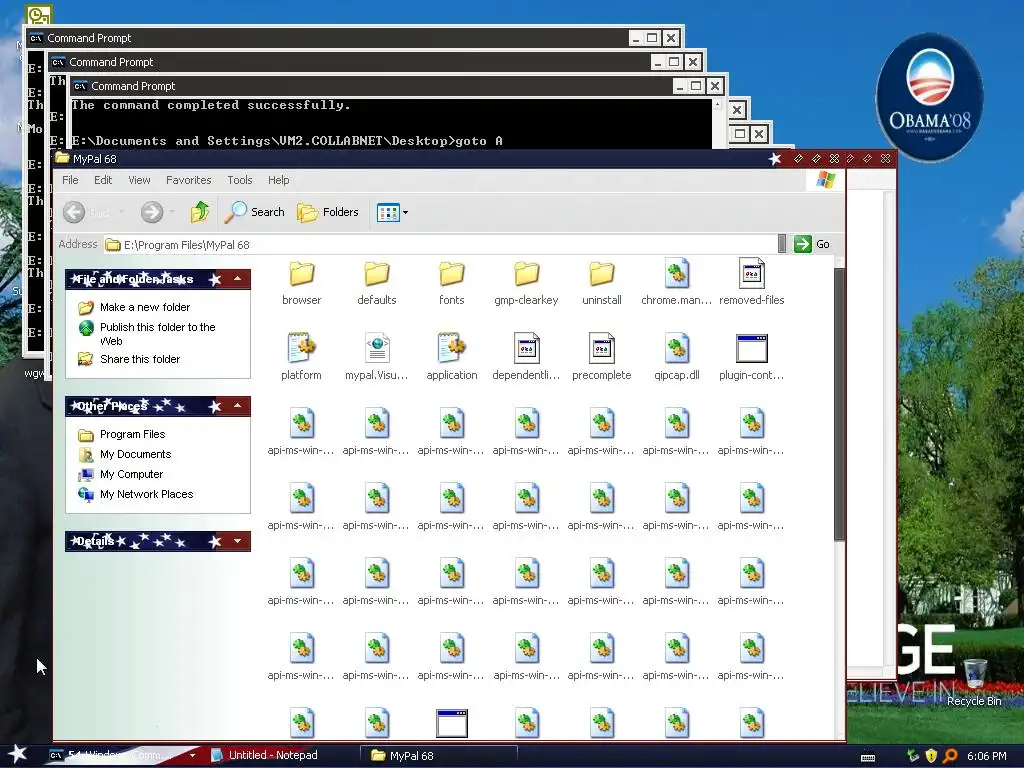Select the plugin-container executable icon

click(x=752, y=349)
